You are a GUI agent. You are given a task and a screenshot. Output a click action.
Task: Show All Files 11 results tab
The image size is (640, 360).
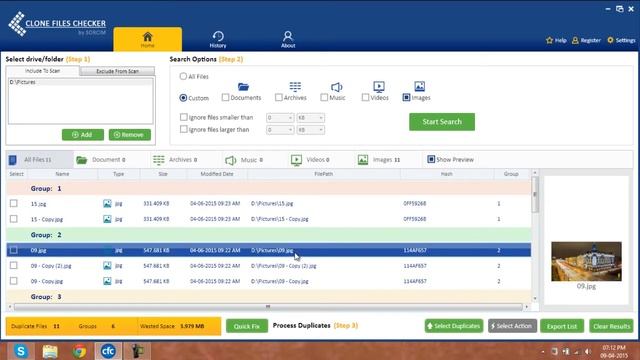pos(40,160)
